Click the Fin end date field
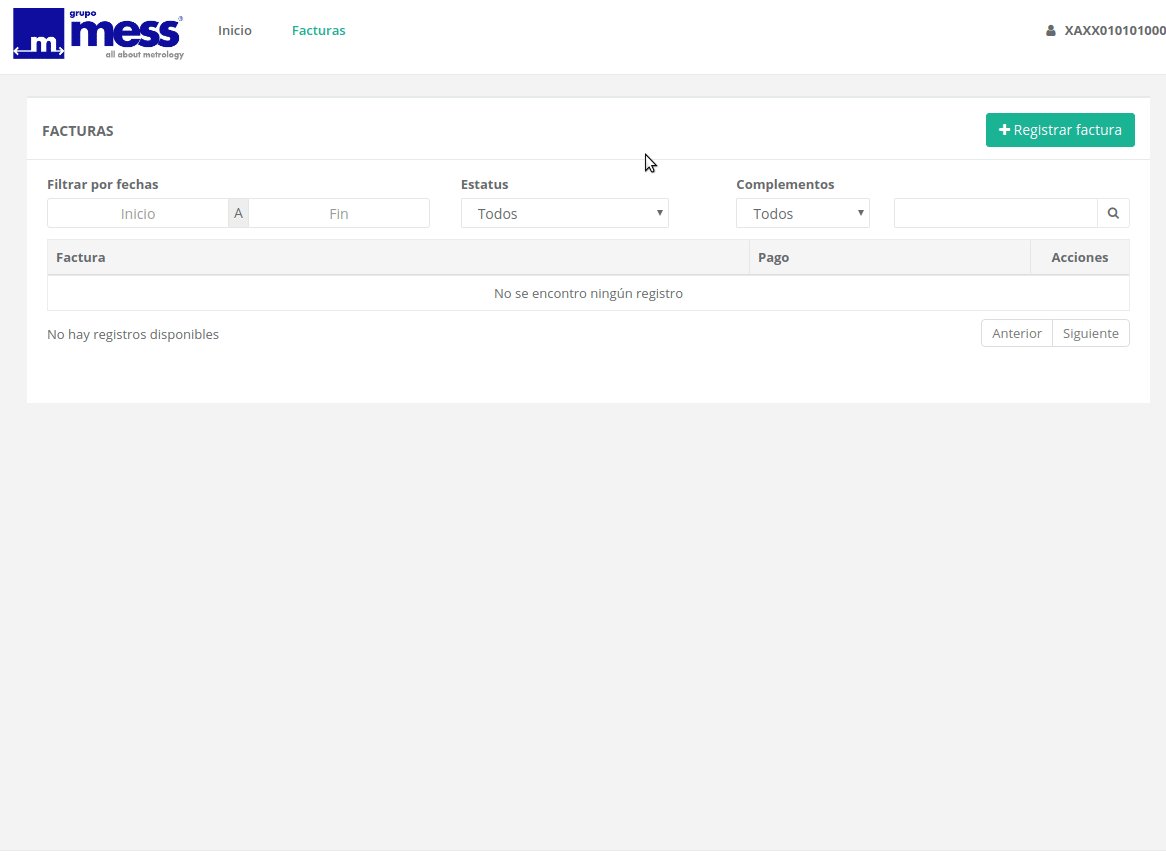This screenshot has width=1166, height=863. click(338, 213)
